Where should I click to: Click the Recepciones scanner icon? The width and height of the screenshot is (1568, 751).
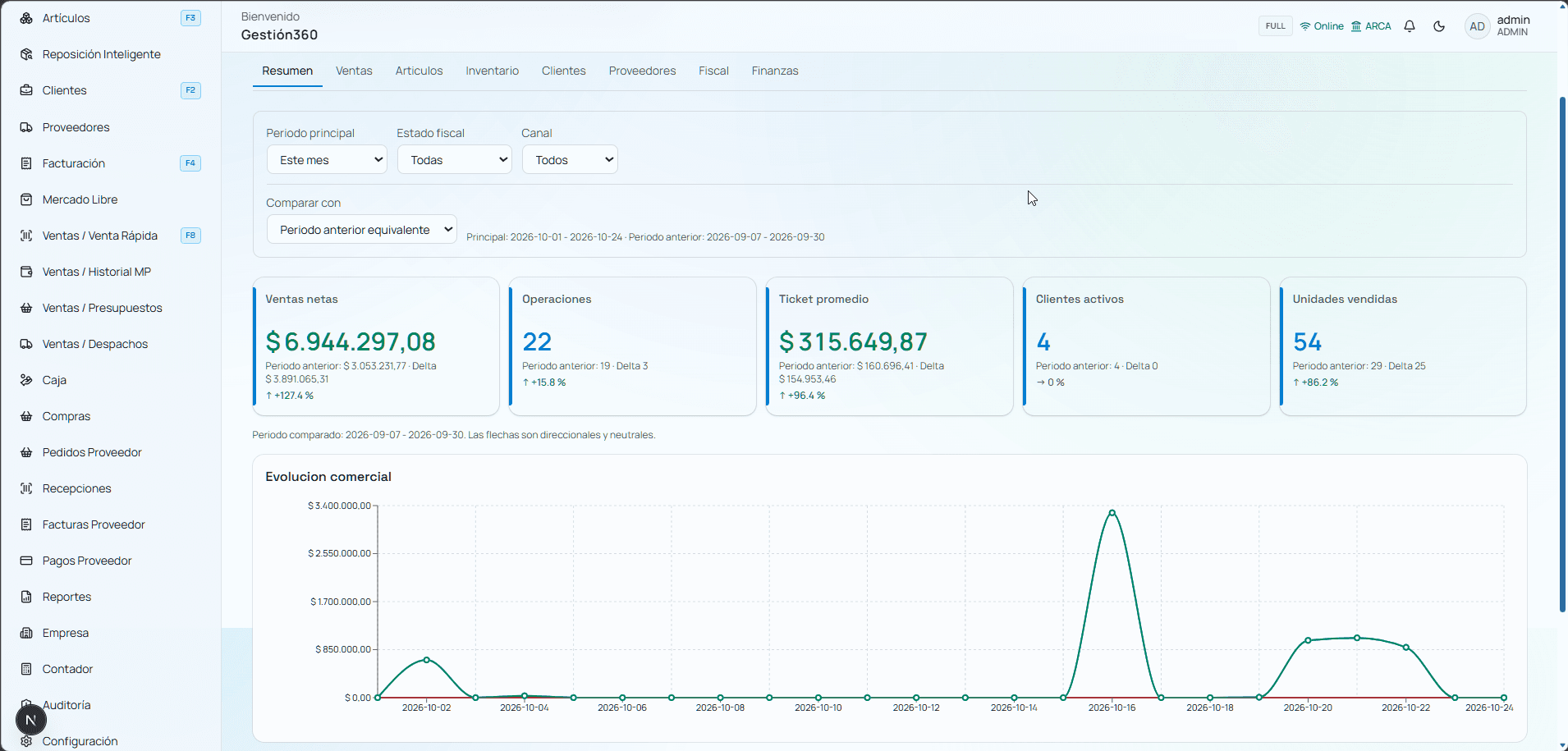click(x=26, y=488)
